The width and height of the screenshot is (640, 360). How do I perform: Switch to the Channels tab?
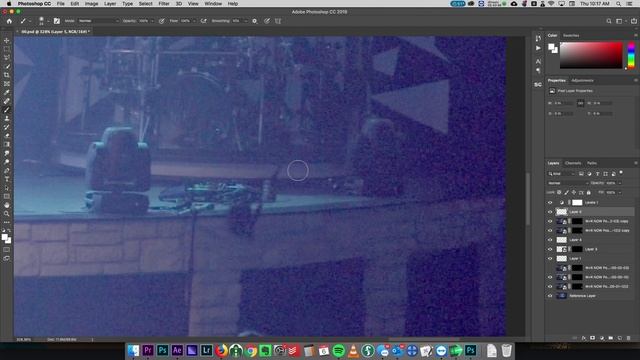[573, 163]
